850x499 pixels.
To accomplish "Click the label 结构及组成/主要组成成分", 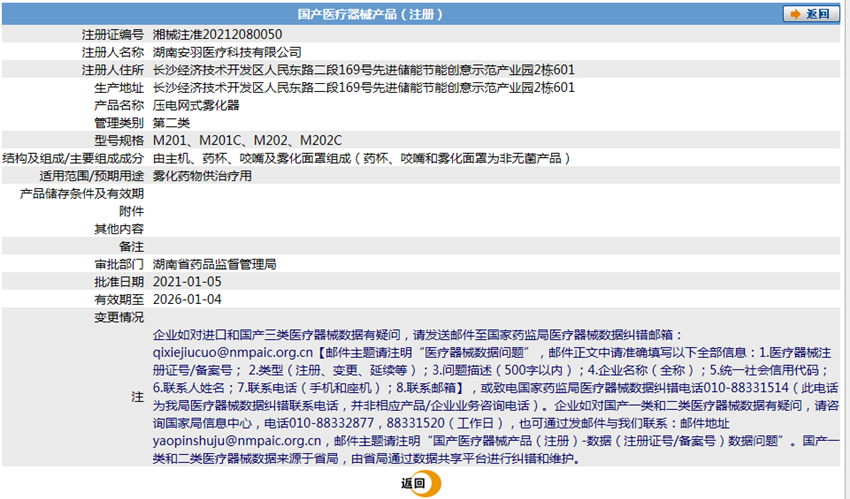I will click(x=73, y=158).
